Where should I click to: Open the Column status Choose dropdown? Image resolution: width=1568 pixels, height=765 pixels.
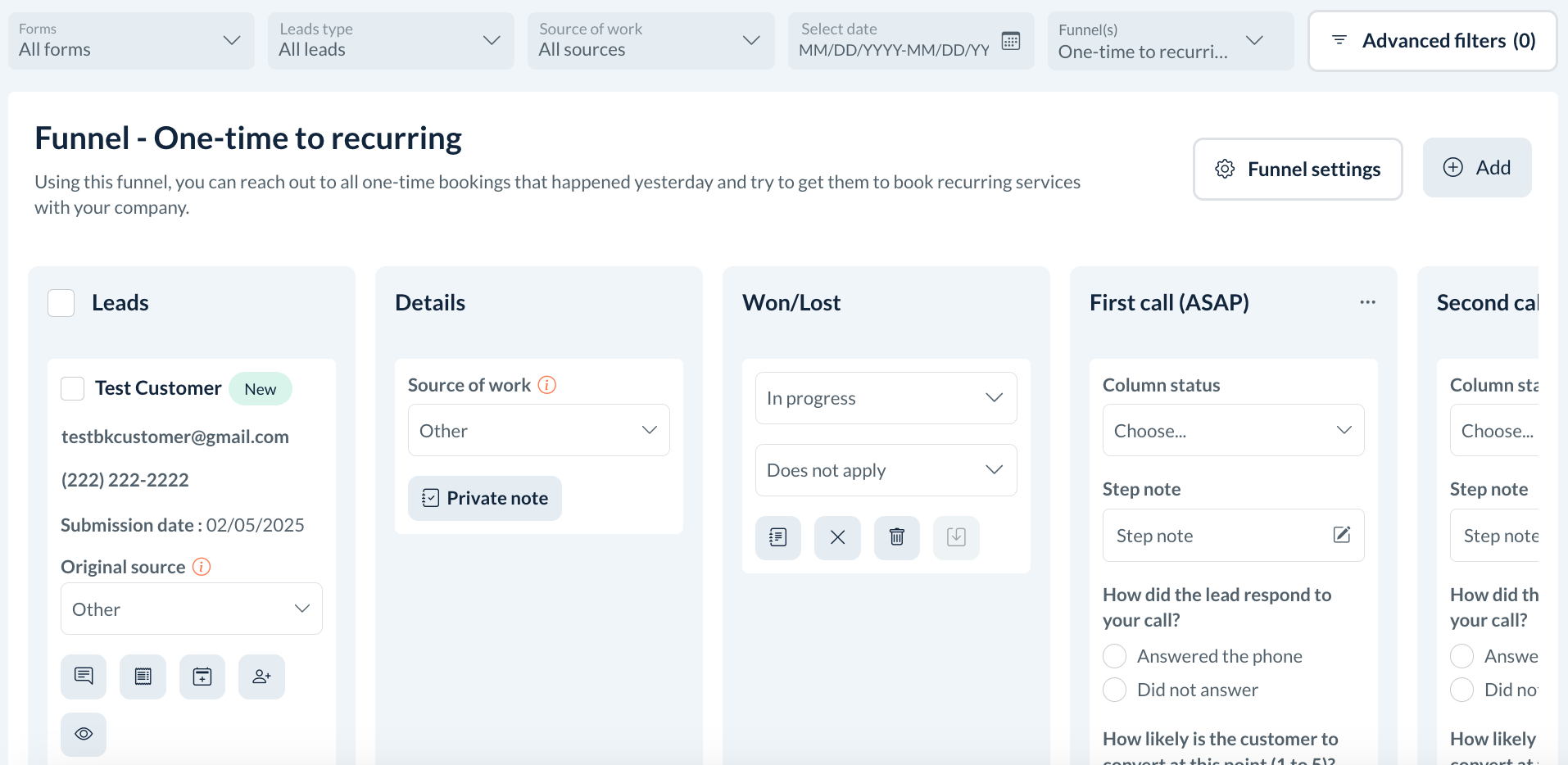[x=1233, y=430]
